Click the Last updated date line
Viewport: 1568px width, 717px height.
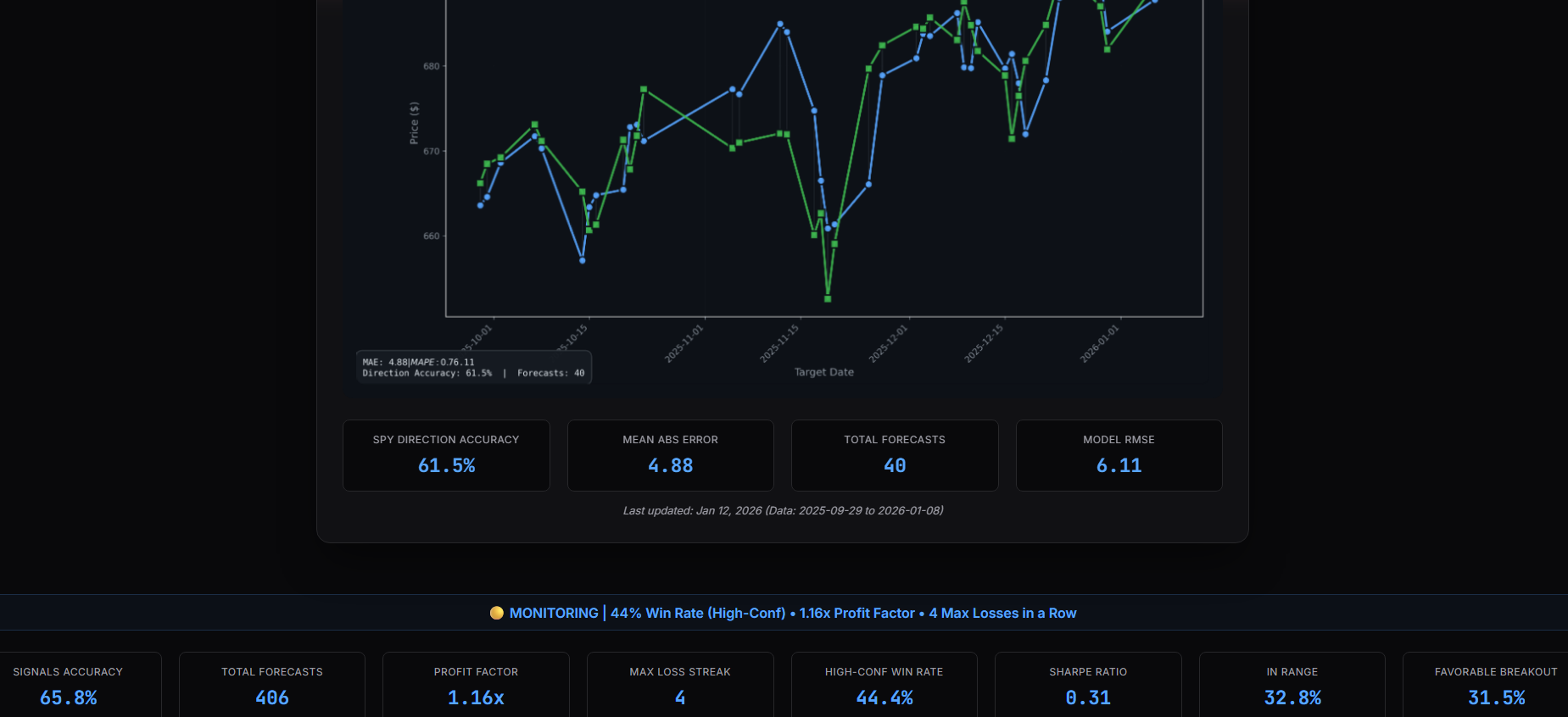[x=783, y=510]
